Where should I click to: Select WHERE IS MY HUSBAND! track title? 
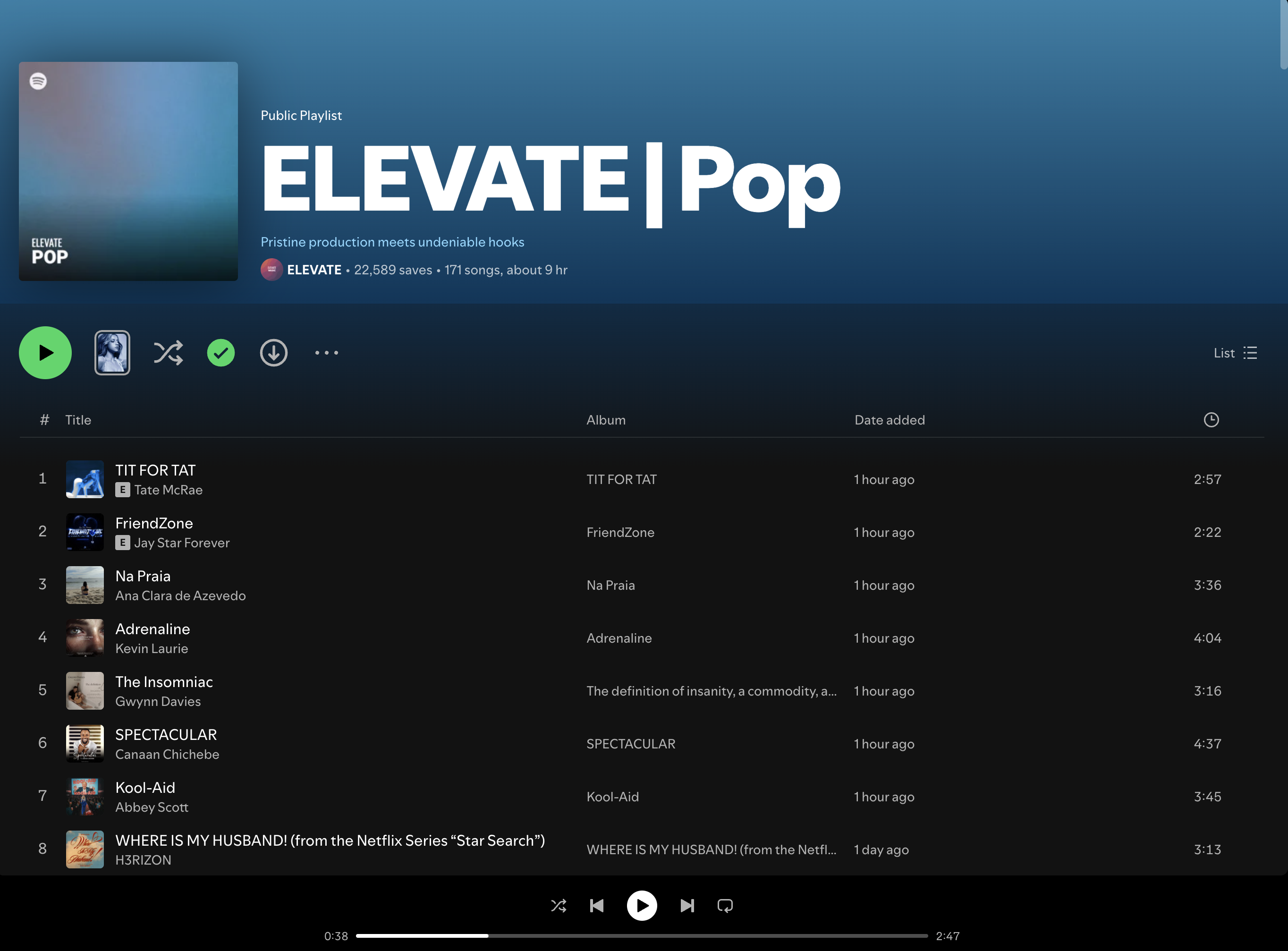pyautogui.click(x=330, y=841)
